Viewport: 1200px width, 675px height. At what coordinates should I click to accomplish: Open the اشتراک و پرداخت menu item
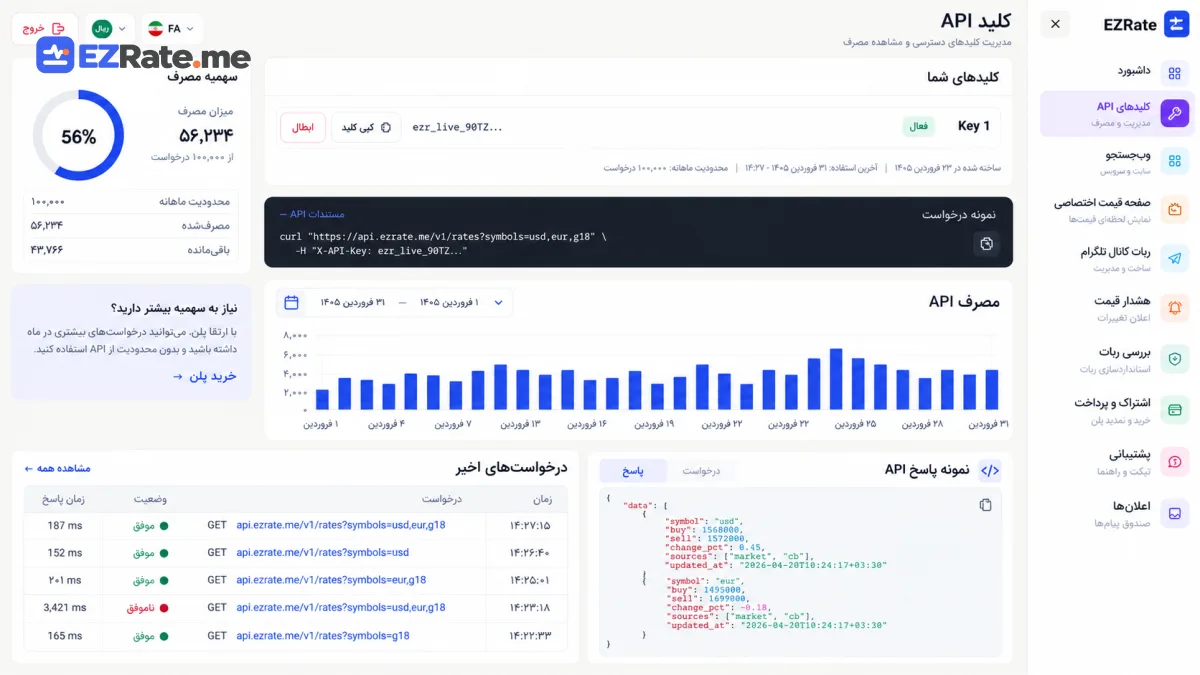1117,410
